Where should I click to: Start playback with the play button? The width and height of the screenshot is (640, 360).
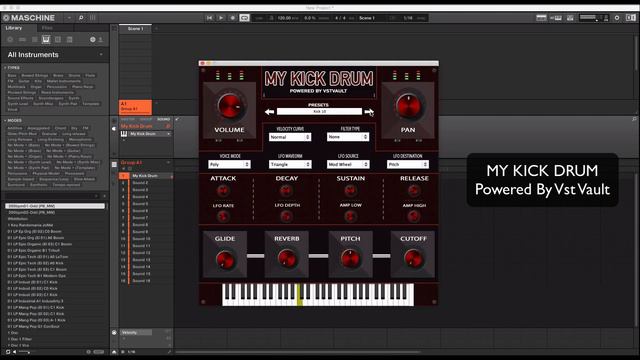click(221, 18)
